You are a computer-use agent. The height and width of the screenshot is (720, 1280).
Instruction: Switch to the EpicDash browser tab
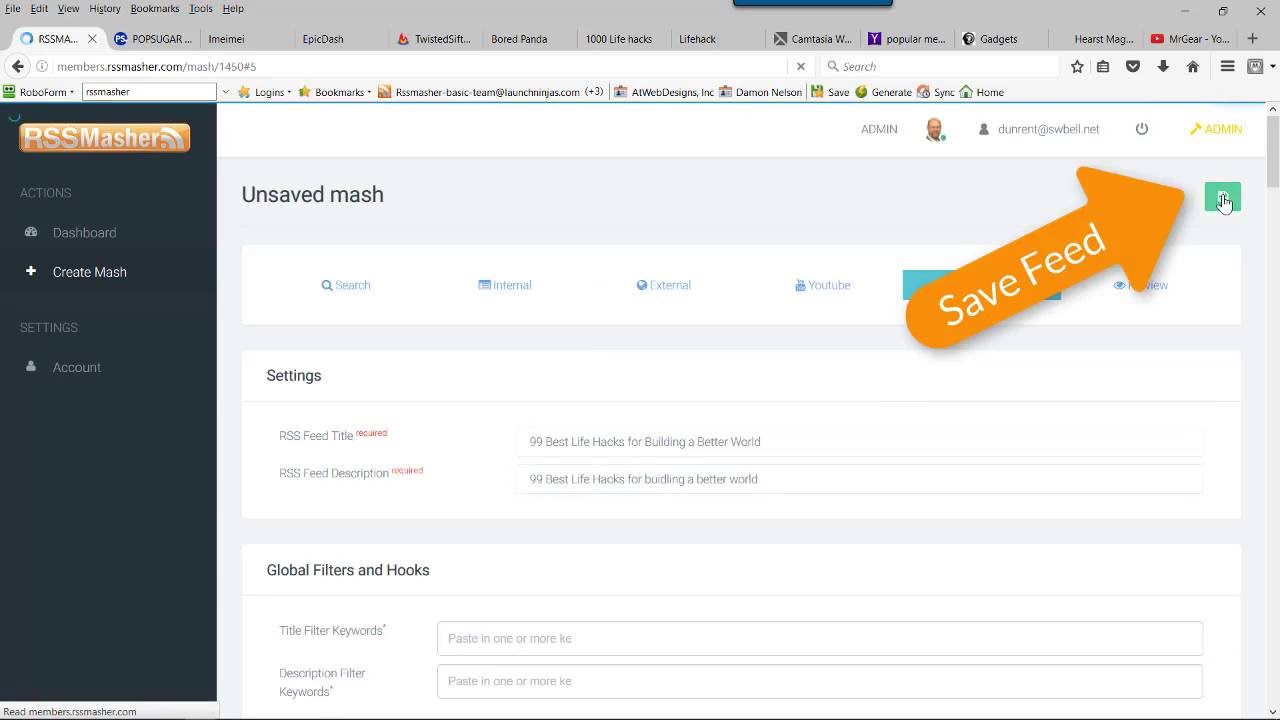(x=340, y=39)
